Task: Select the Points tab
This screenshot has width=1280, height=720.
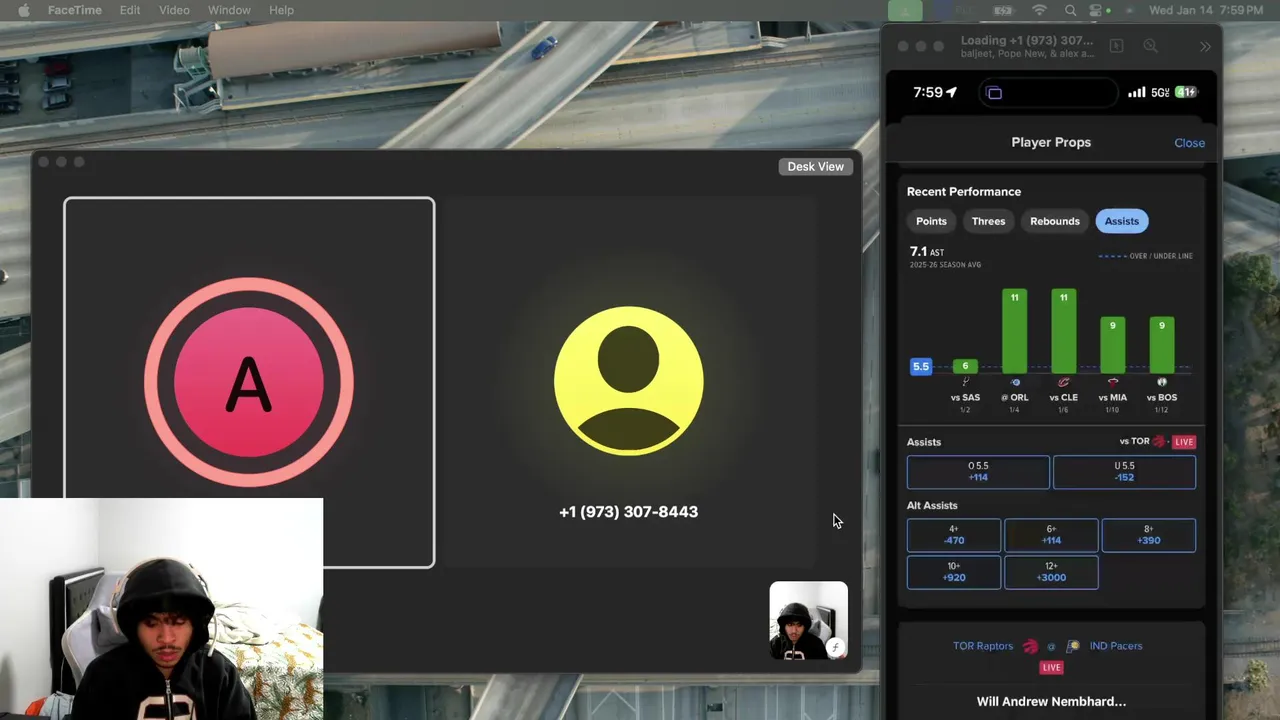Action: click(931, 221)
